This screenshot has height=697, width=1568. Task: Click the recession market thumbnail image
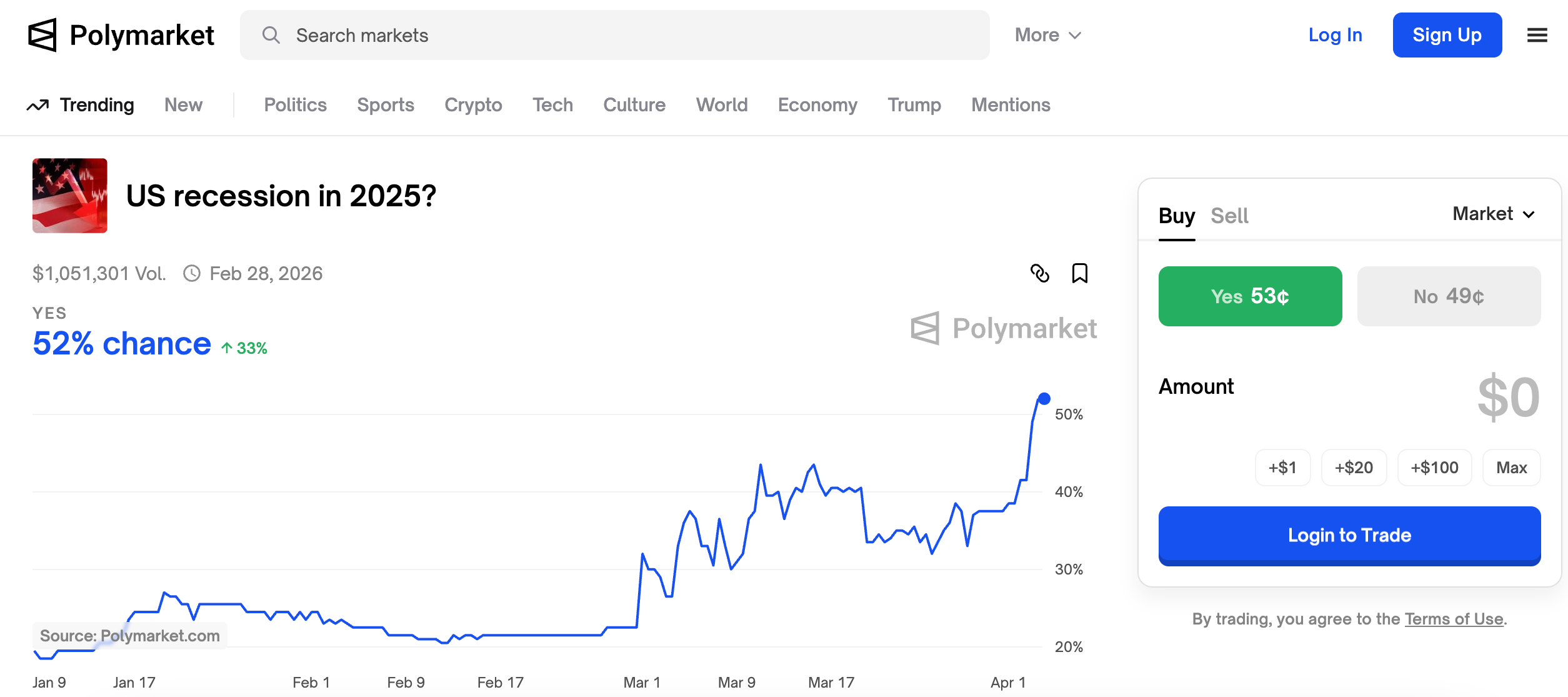pyautogui.click(x=69, y=195)
